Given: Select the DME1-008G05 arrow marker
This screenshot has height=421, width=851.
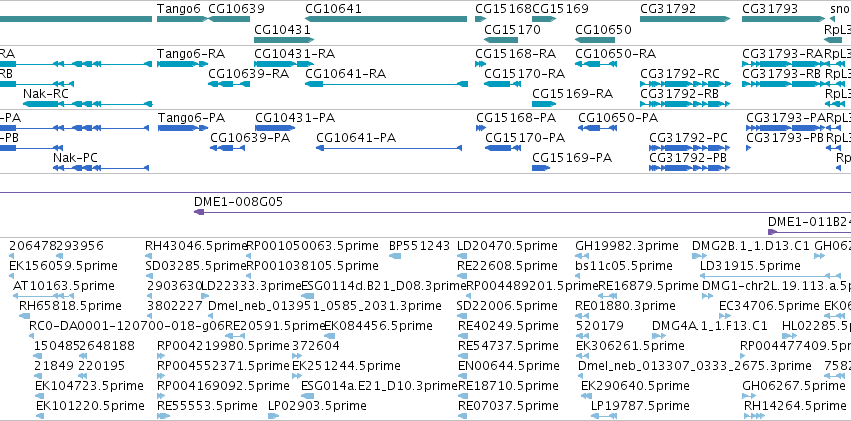Looking at the screenshot, I should (199, 212).
